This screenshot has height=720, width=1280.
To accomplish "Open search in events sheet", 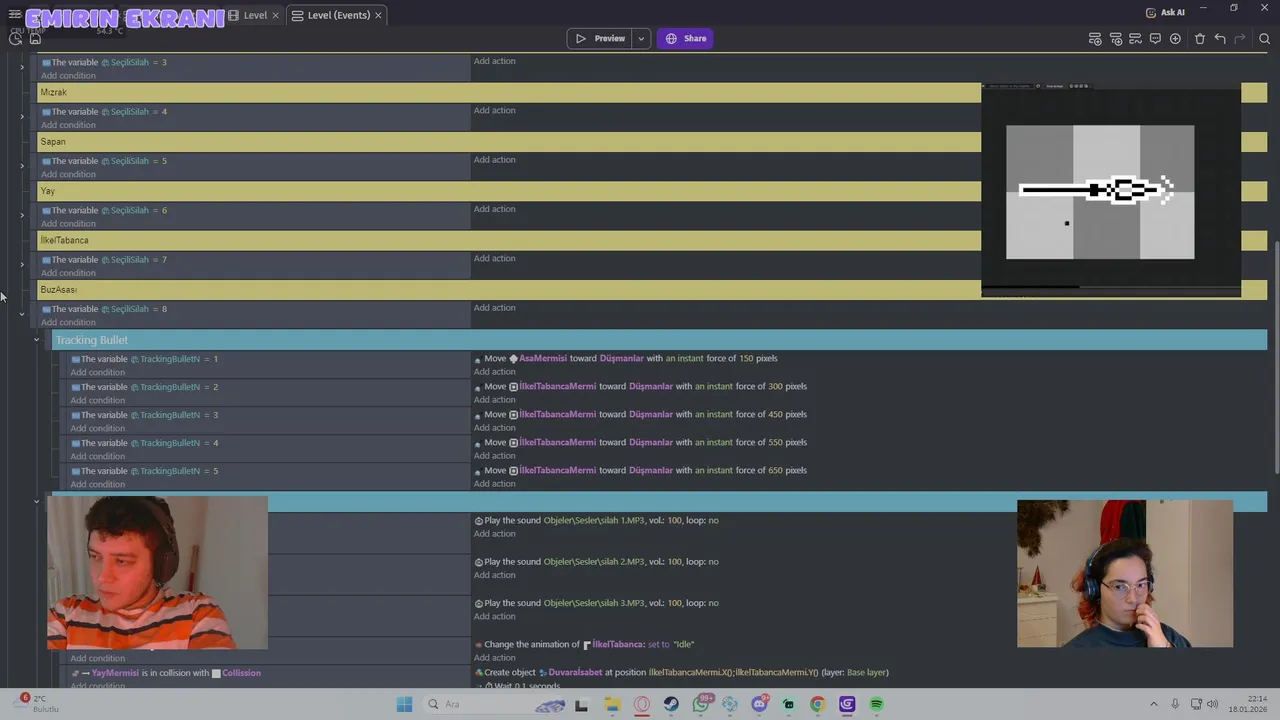I will 1264,39.
